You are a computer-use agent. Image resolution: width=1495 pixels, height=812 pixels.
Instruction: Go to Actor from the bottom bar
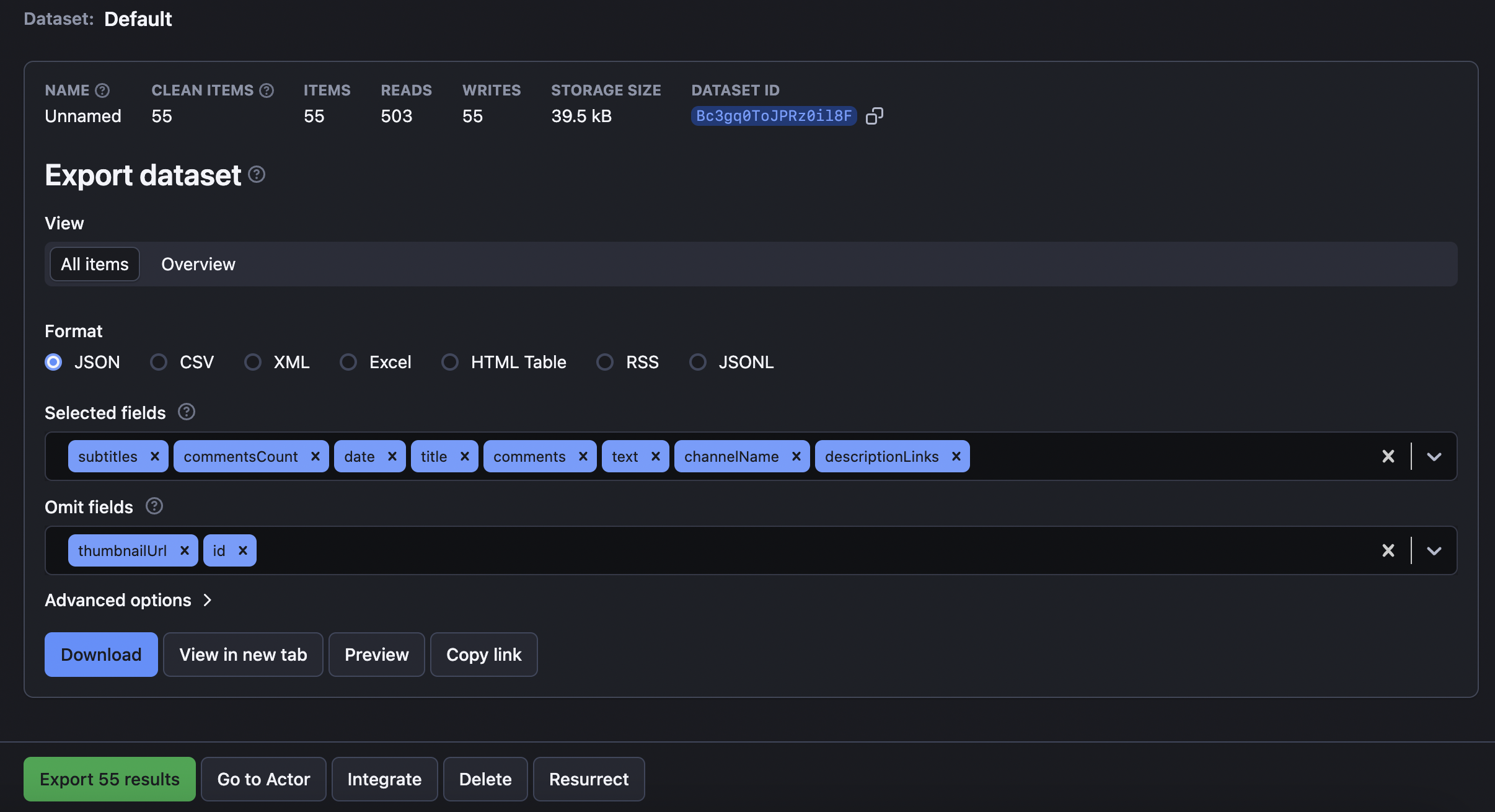coord(263,779)
